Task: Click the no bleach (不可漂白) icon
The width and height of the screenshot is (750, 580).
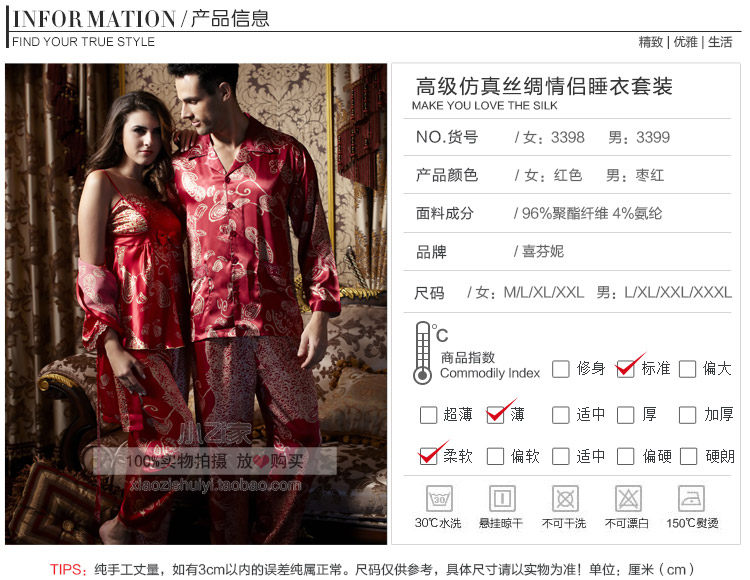Action: tap(628, 499)
